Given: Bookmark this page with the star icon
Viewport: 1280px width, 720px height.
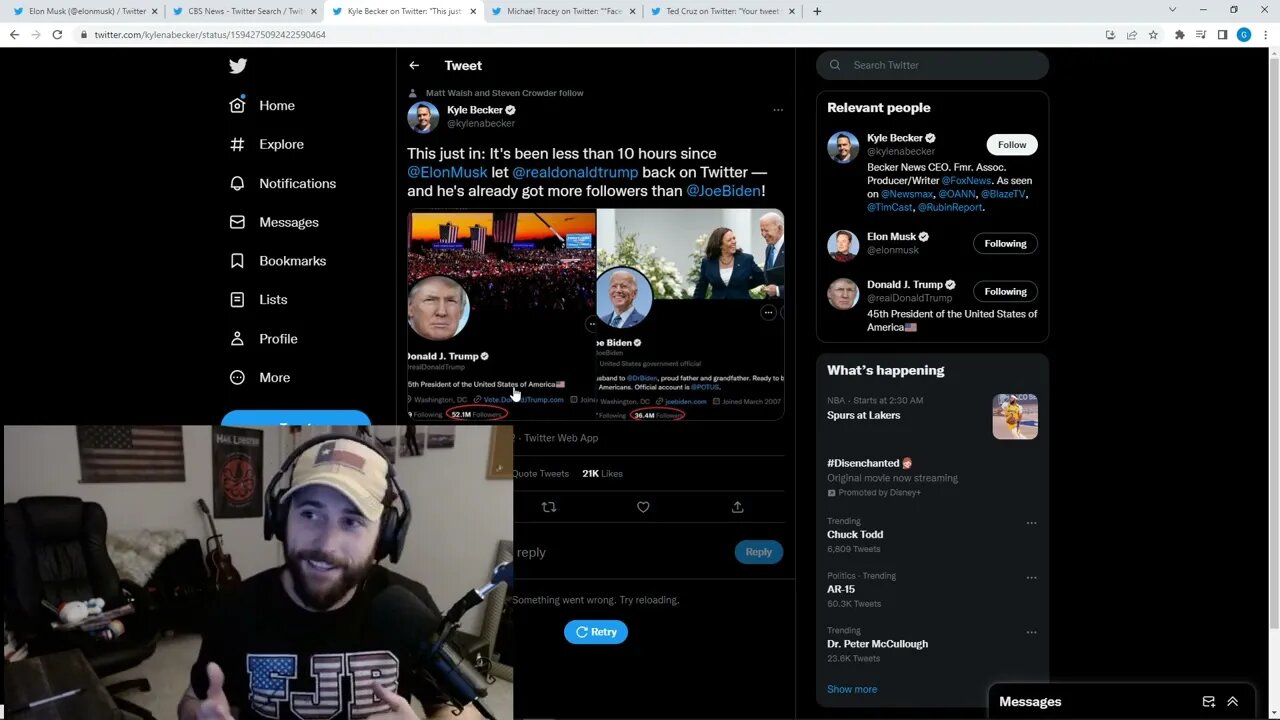Looking at the screenshot, I should click(1153, 34).
